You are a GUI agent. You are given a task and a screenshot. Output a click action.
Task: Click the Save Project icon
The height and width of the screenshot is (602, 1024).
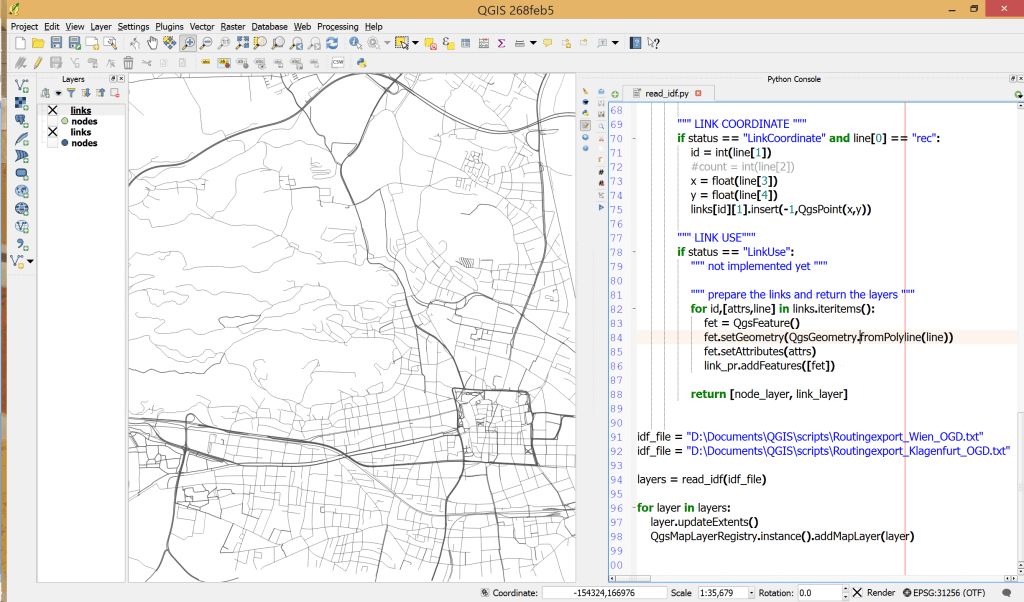click(x=56, y=43)
